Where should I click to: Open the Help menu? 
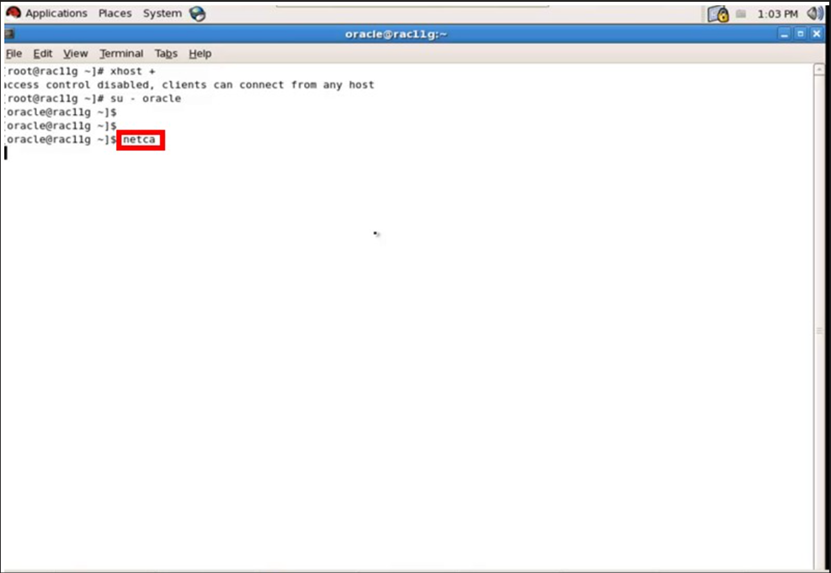point(200,54)
